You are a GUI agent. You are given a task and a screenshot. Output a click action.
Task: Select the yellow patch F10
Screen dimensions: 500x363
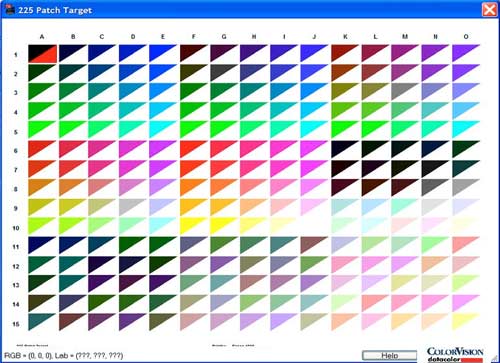pos(194,226)
